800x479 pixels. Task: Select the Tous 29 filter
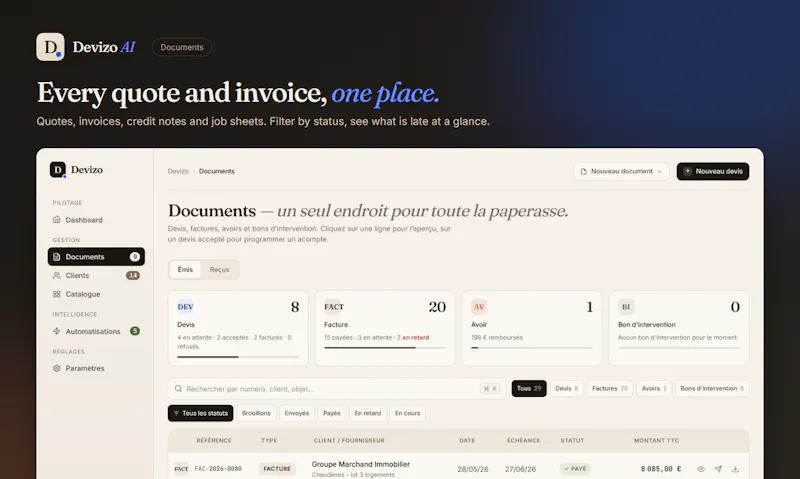click(x=529, y=389)
